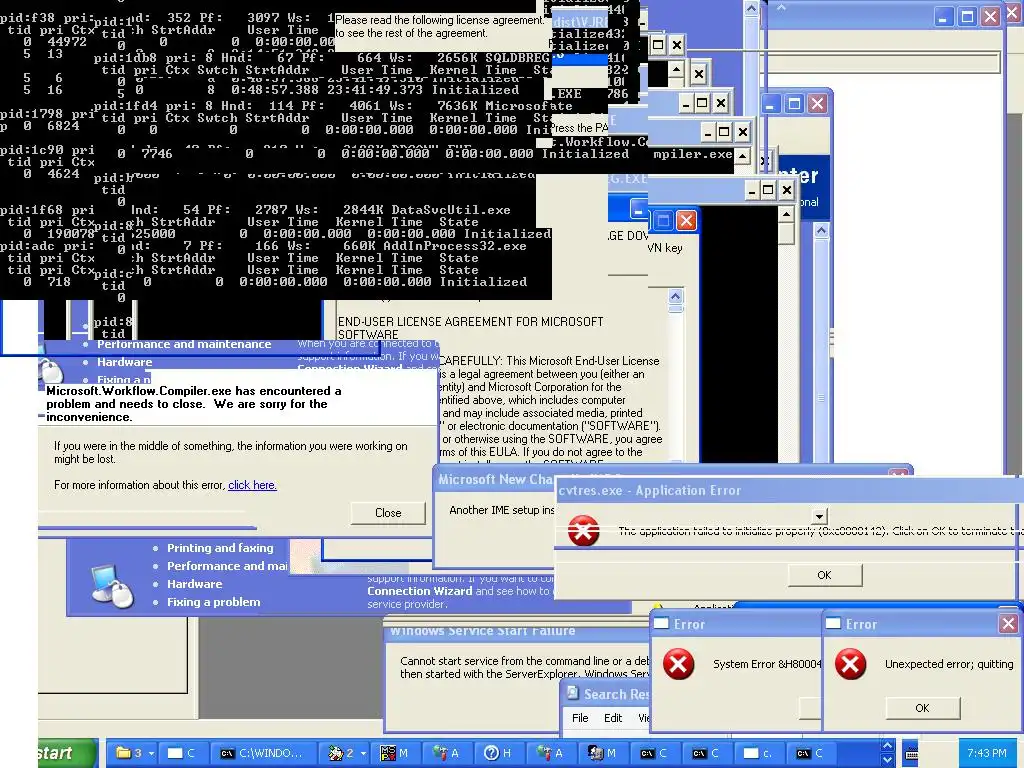Click the red X icon beside System Error &H80004

coord(679,664)
